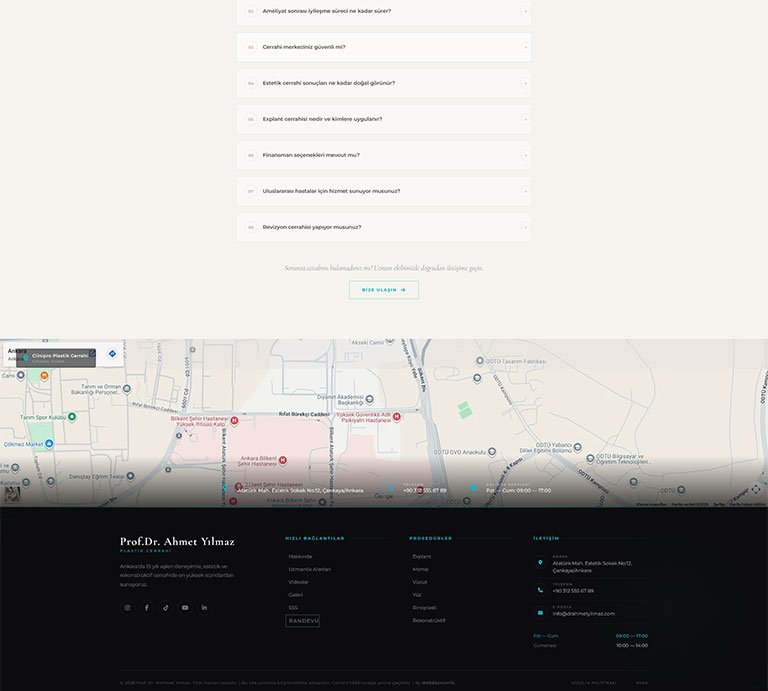Image resolution: width=768 pixels, height=691 pixels.
Task: Click the map fullscreen toggle icon
Action: click(x=756, y=489)
